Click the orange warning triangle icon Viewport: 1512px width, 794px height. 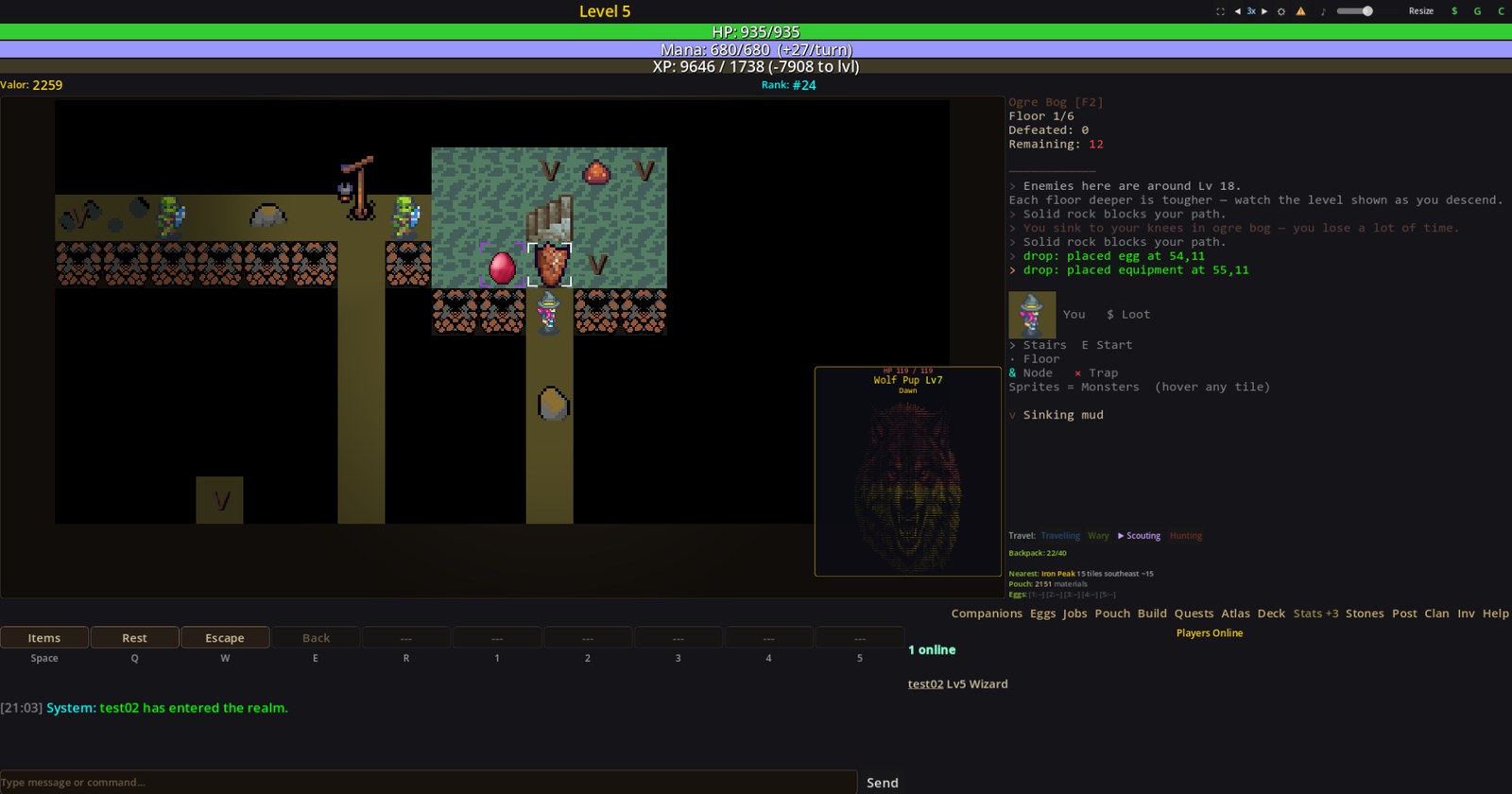(1300, 11)
